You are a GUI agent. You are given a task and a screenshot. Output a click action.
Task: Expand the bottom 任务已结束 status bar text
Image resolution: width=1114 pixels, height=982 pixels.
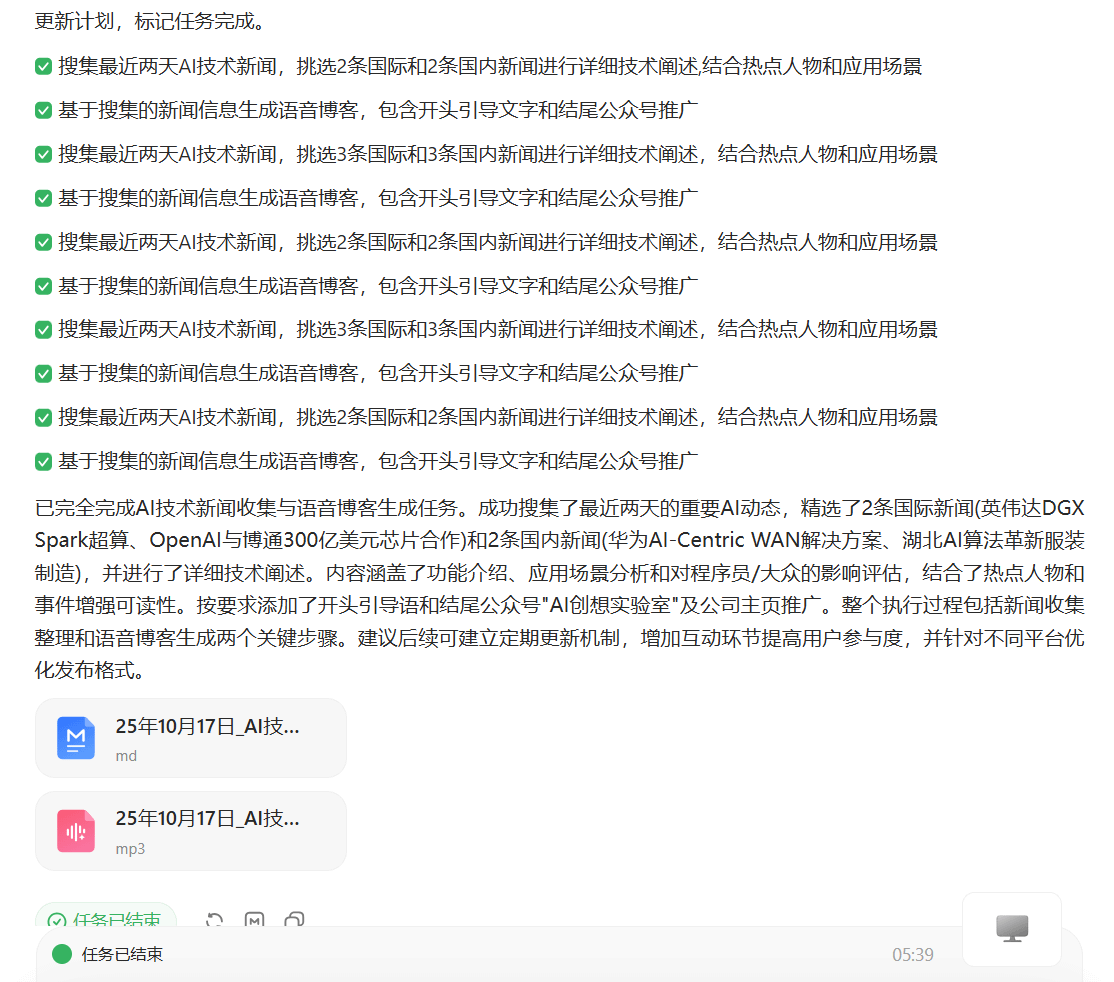[122, 954]
